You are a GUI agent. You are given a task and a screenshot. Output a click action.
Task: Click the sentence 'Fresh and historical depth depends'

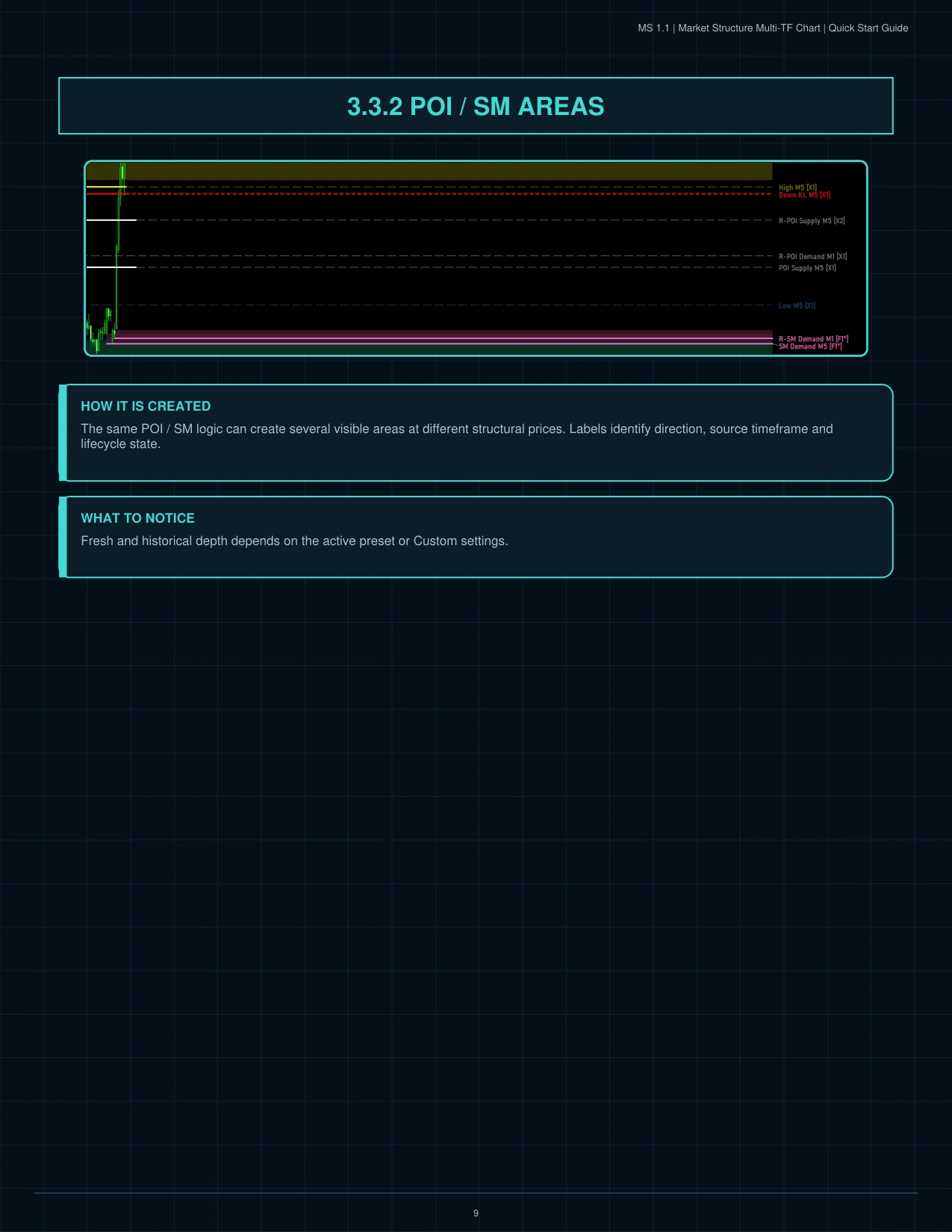pos(294,541)
